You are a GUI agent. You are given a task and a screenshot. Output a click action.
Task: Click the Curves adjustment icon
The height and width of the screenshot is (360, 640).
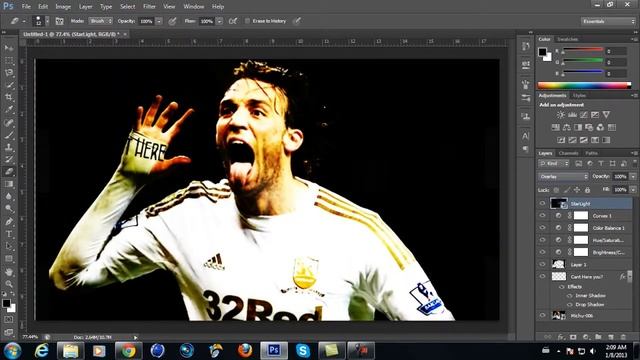[584, 115]
